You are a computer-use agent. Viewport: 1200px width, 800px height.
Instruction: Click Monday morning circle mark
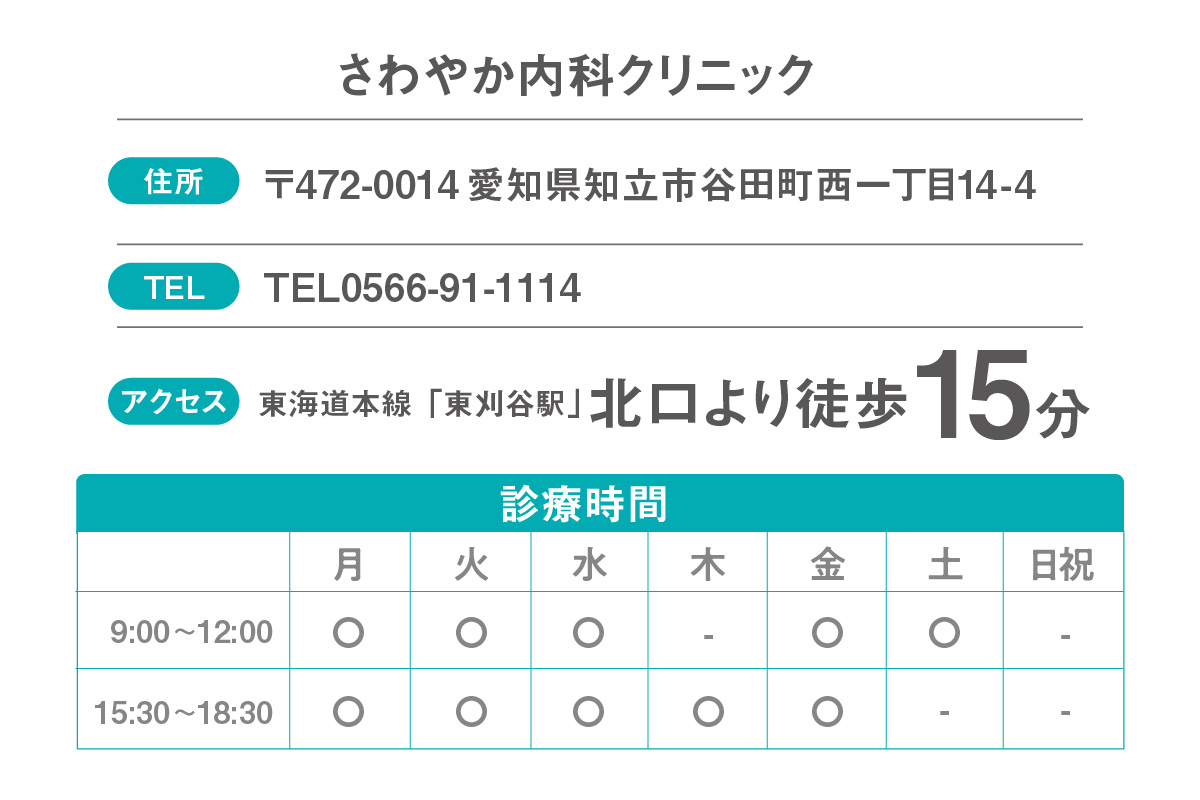click(x=347, y=632)
